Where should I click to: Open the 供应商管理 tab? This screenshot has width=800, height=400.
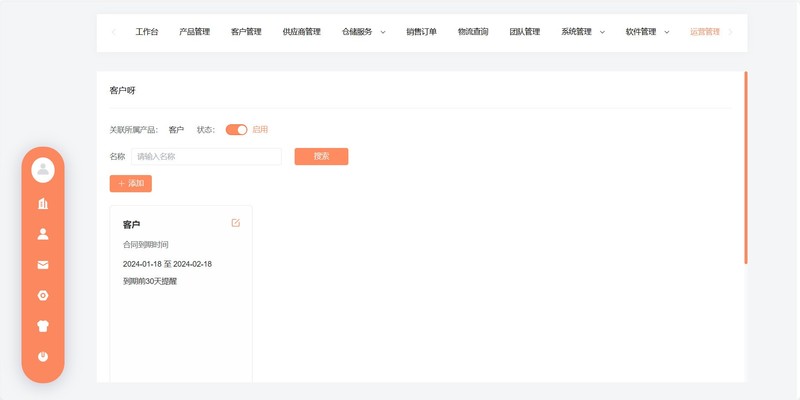302,32
